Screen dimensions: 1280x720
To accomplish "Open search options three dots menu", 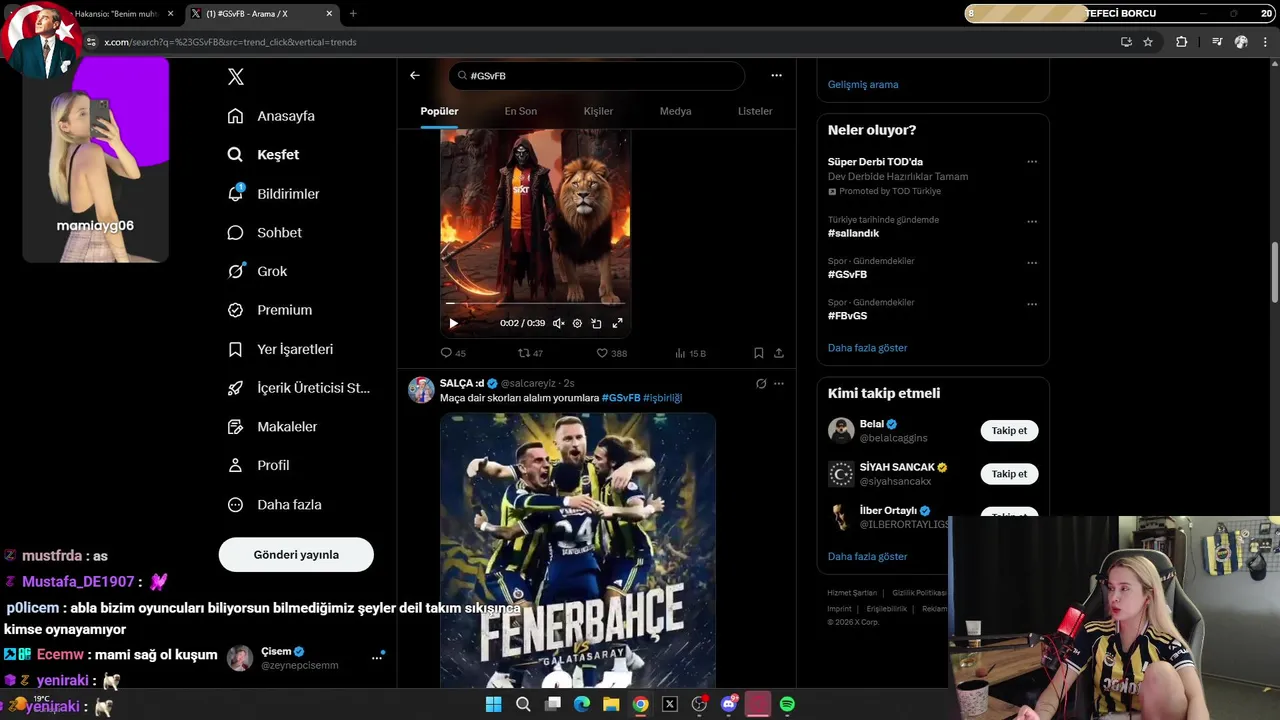I will (x=776, y=75).
